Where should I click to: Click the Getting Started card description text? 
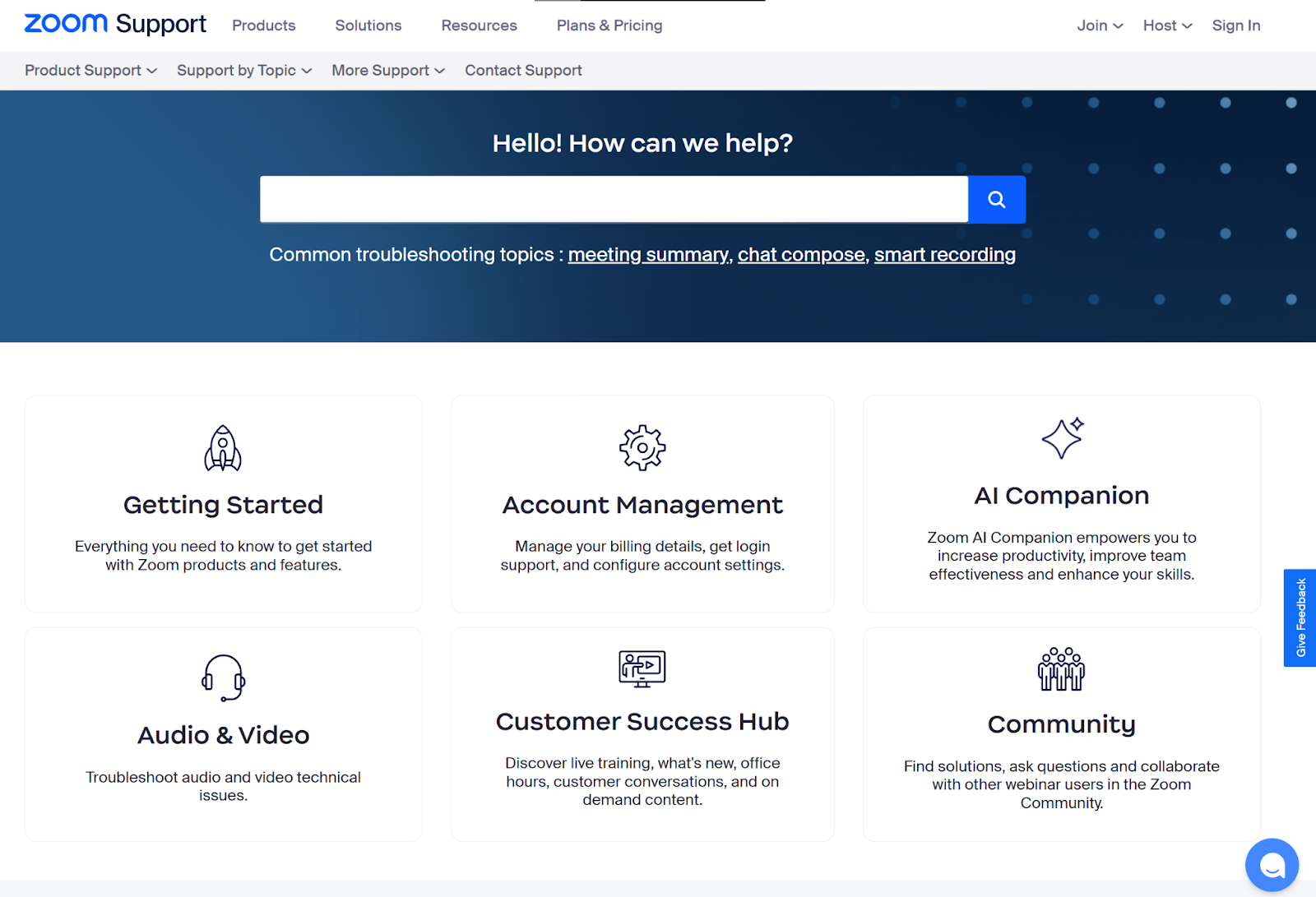click(x=223, y=556)
